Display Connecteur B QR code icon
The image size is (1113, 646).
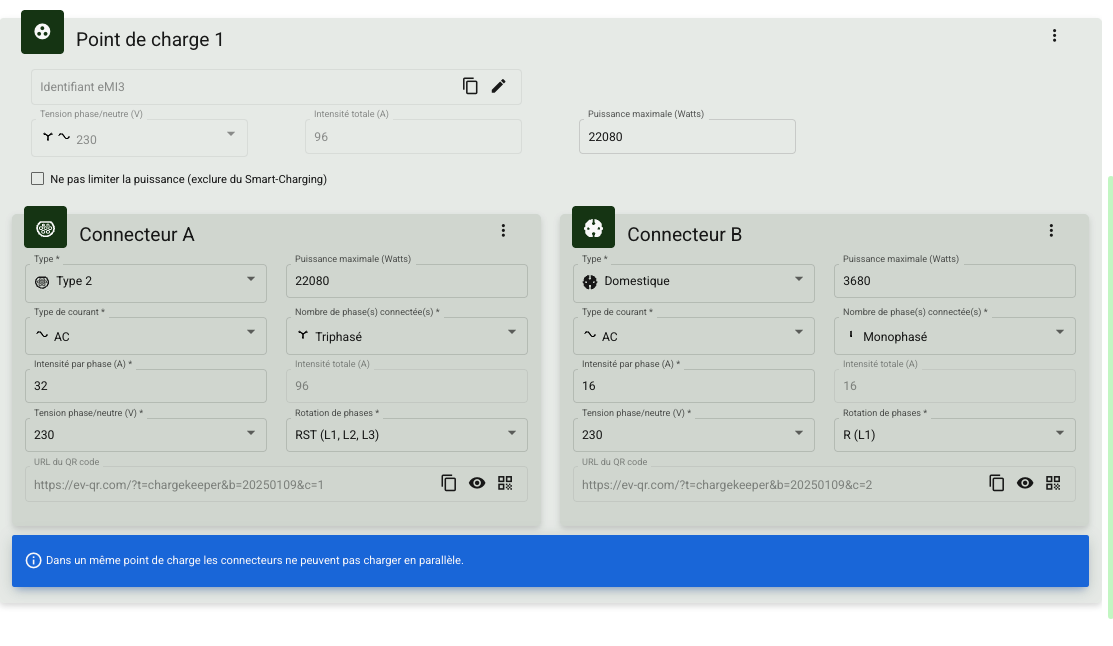pos(1053,484)
